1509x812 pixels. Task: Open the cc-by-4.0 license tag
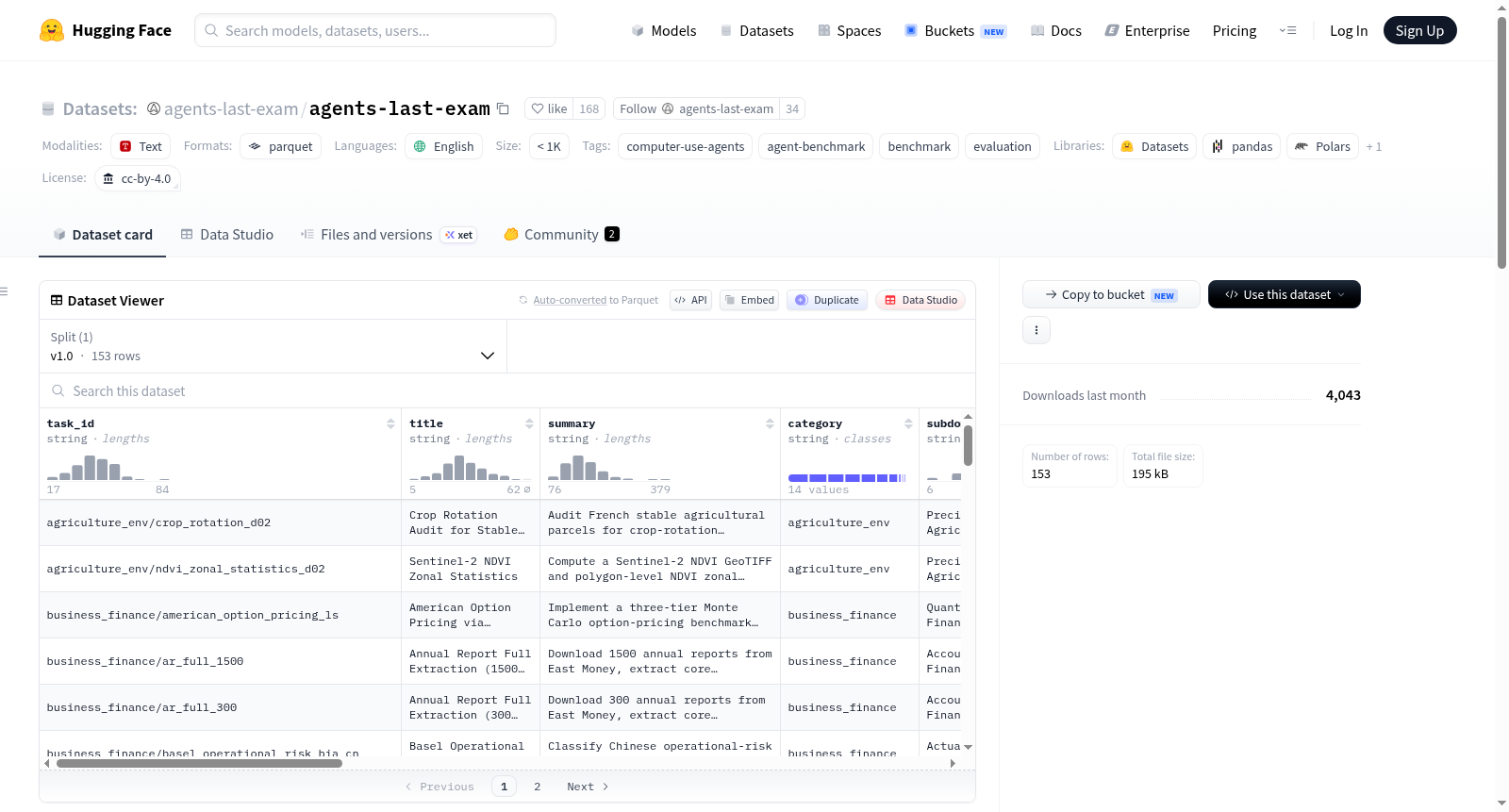pyautogui.click(x=138, y=178)
